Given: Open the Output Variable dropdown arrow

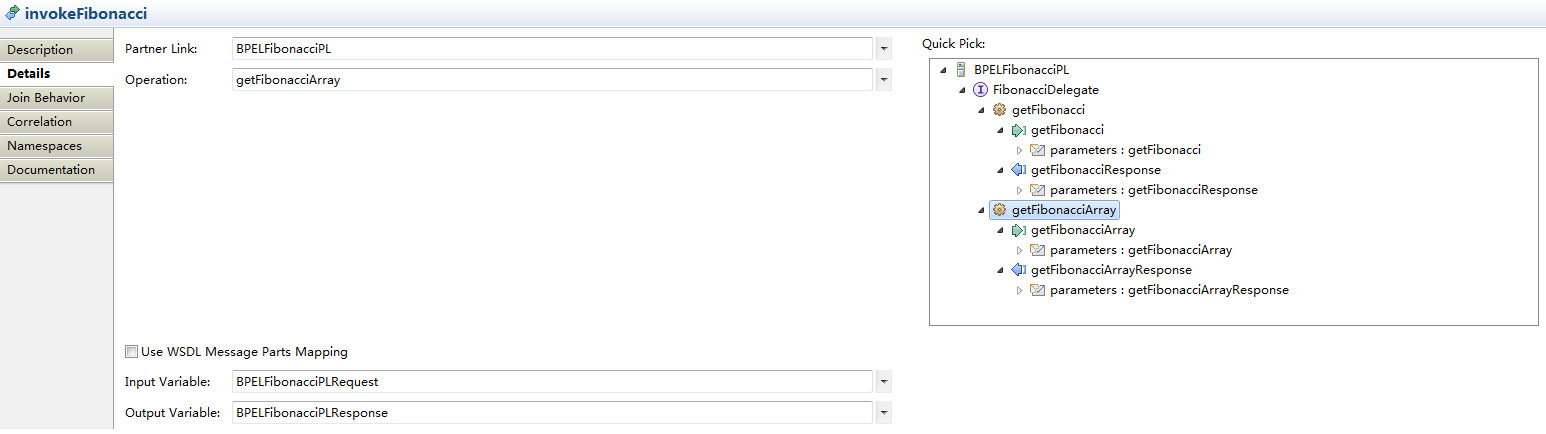Looking at the screenshot, I should tap(884, 413).
